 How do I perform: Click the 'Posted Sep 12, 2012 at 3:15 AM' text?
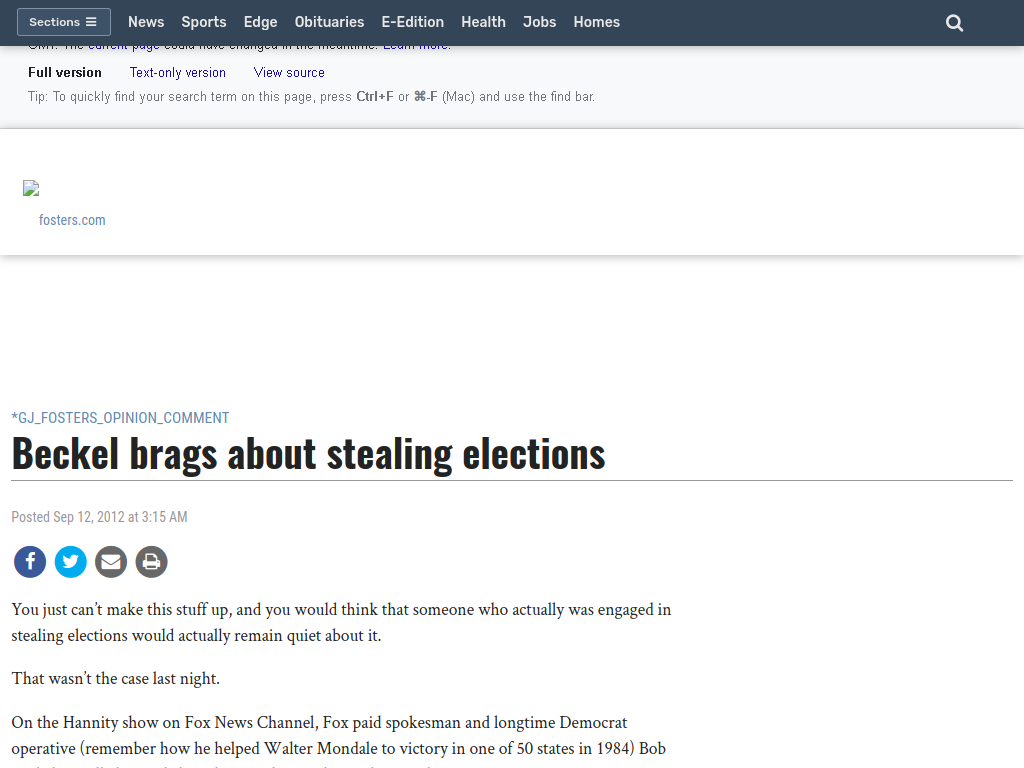(x=99, y=517)
